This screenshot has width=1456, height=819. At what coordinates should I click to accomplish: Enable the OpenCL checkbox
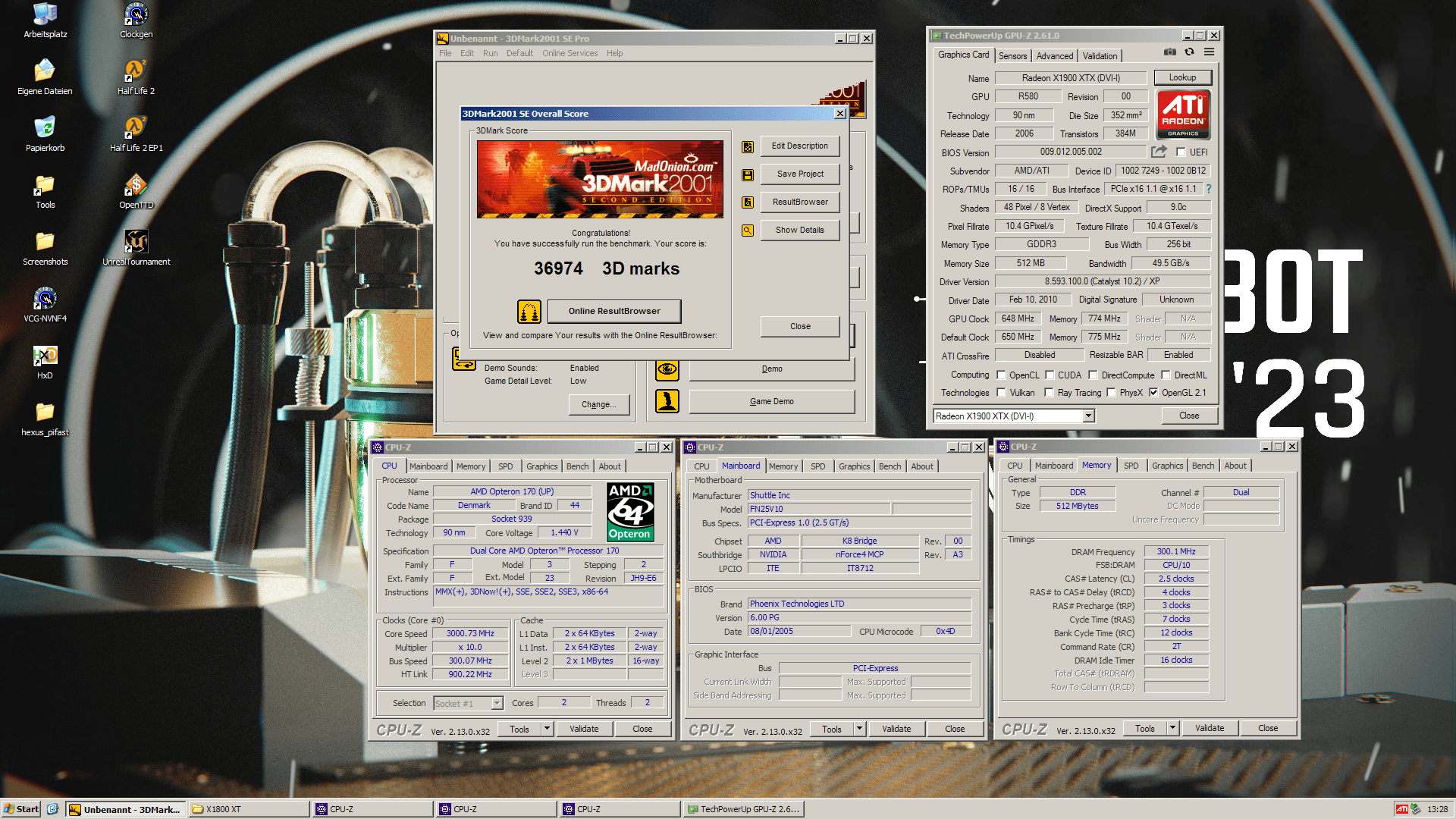click(1001, 375)
